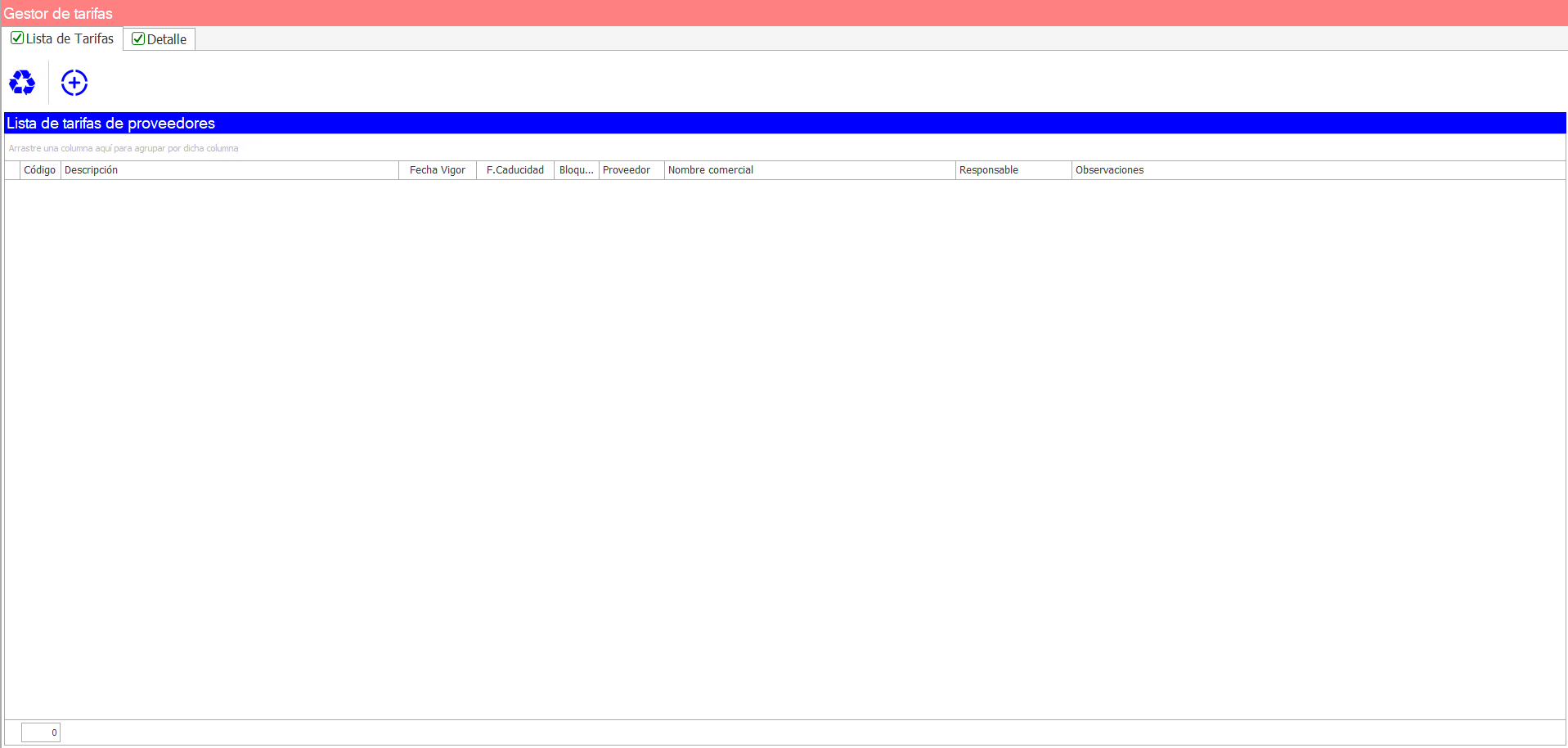Select the Lista de Tarifas tab label
This screenshot has width=1568, height=748.
[x=70, y=38]
